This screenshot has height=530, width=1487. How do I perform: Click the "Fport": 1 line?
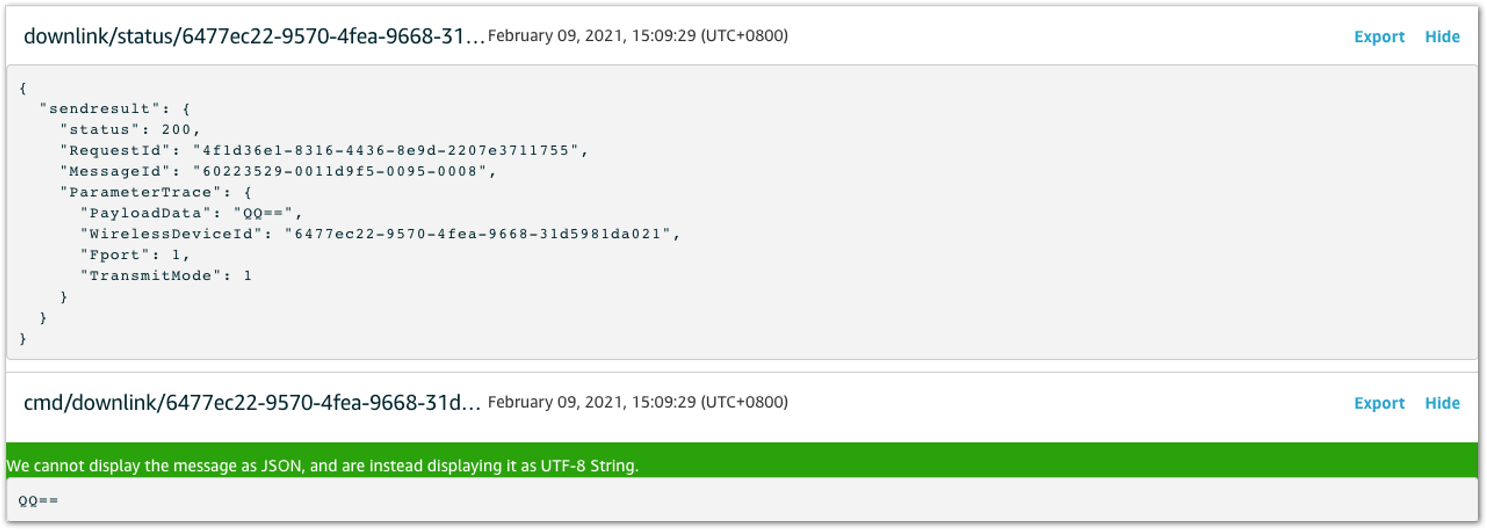click(135, 255)
